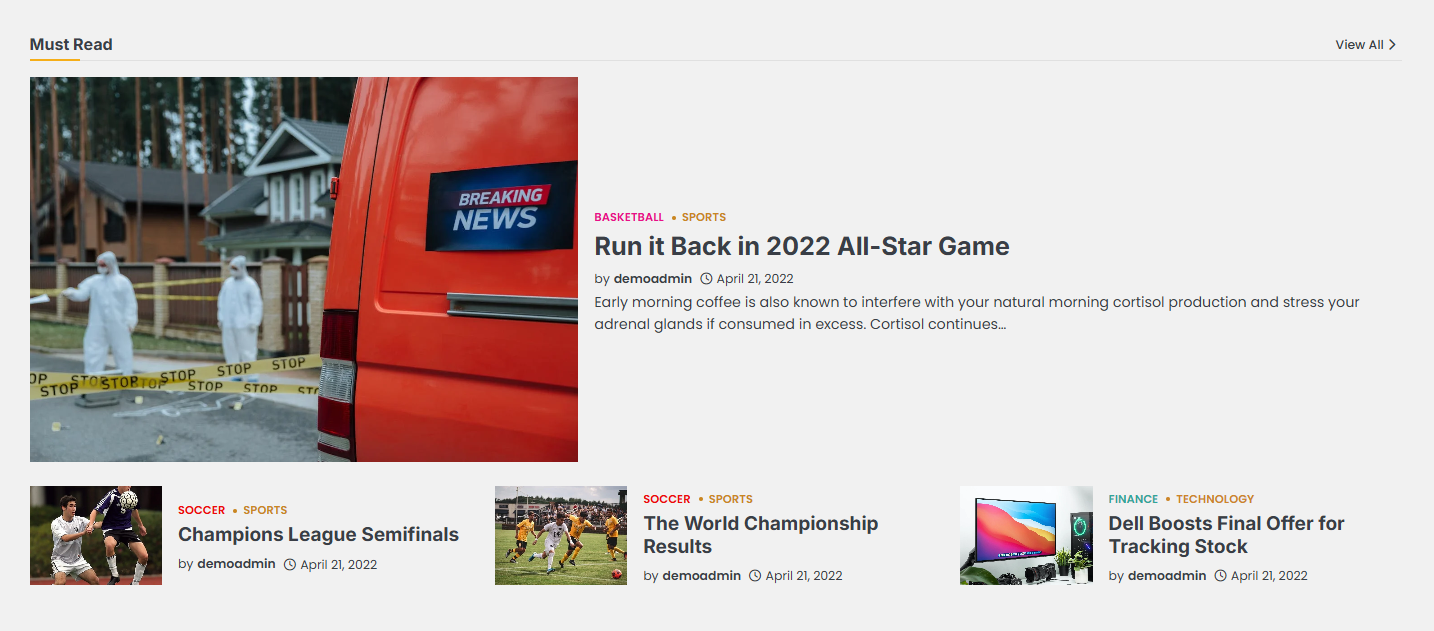
Task: Open the Dell Boosts Final Offer thumbnail
Action: (x=1026, y=535)
